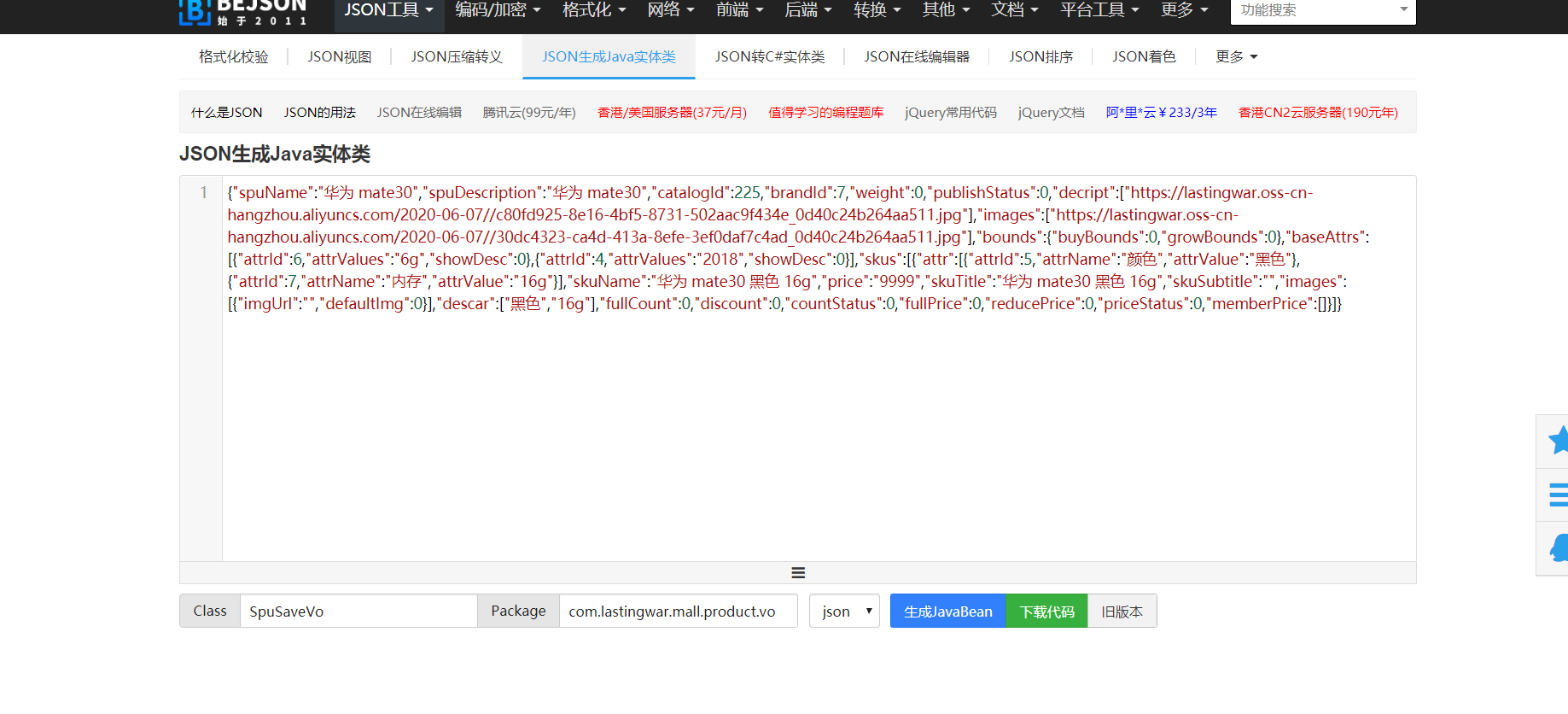Click inside the JSON code editor area
This screenshot has width=1568, height=714.
[819, 368]
